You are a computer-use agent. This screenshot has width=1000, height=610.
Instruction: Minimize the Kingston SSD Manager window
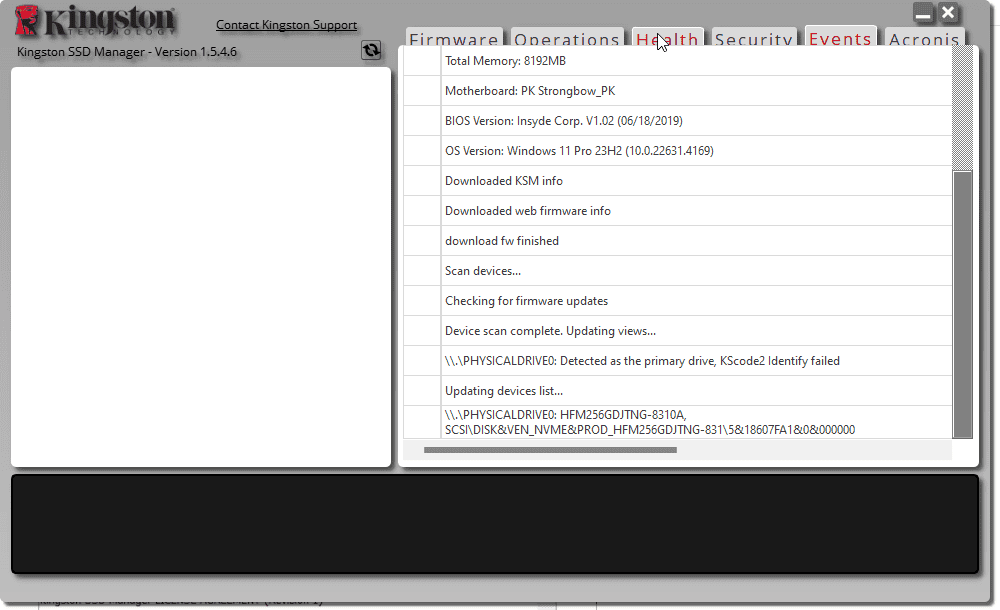coord(923,13)
